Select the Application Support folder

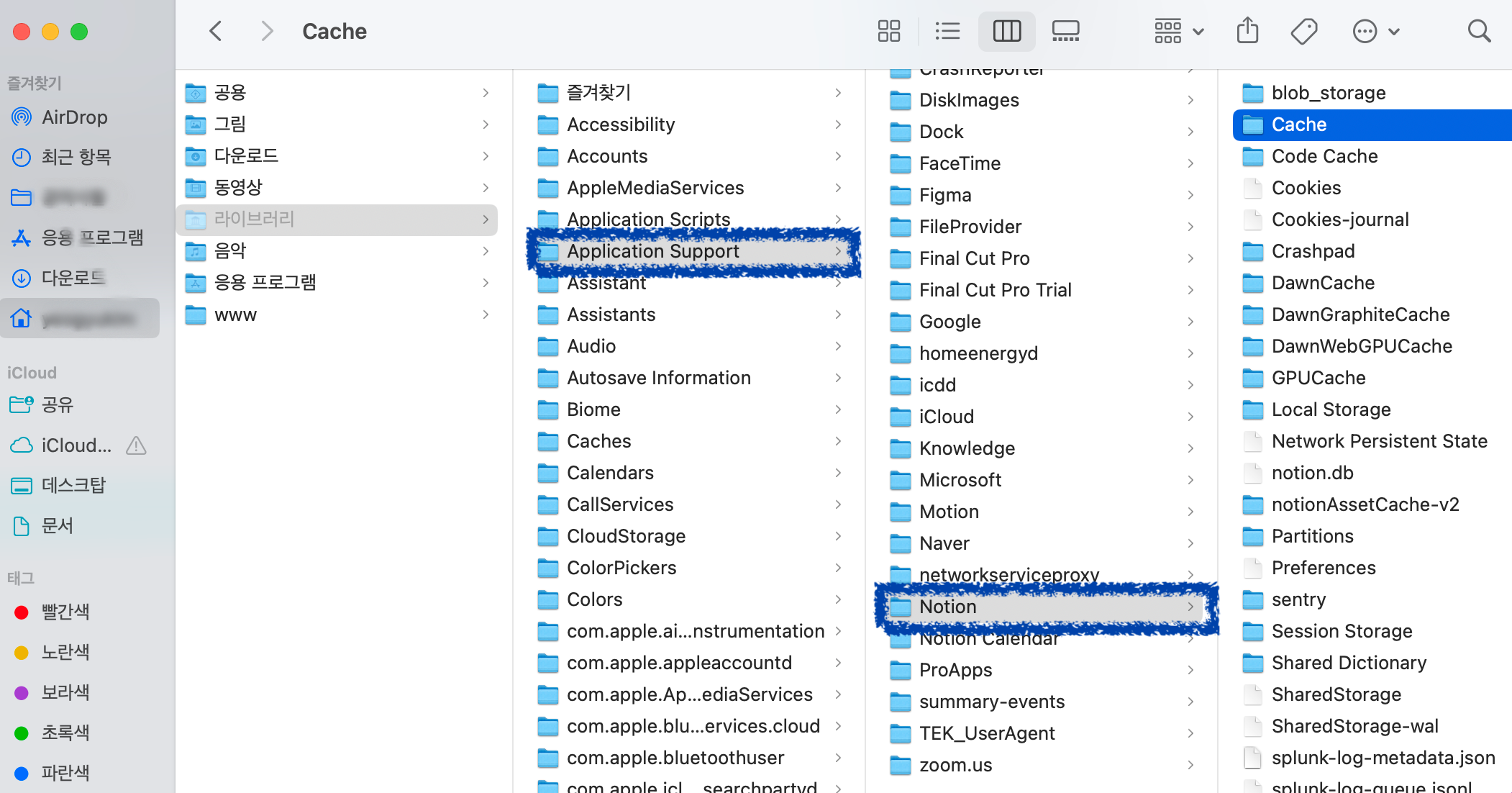coord(652,251)
